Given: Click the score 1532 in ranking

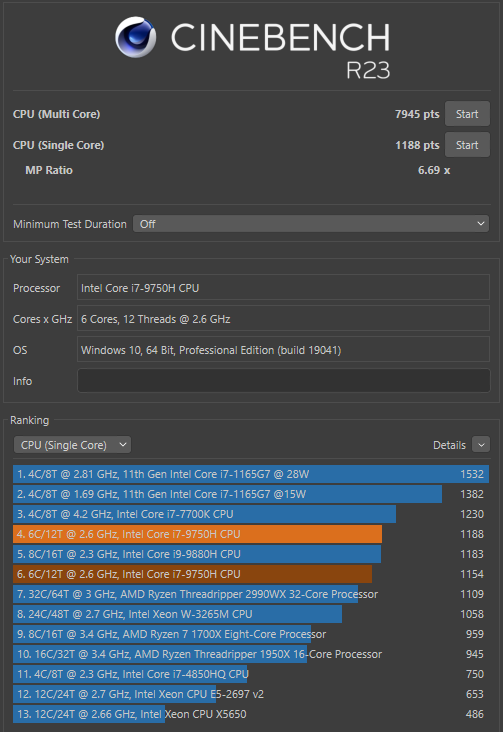Looking at the screenshot, I should point(472,474).
